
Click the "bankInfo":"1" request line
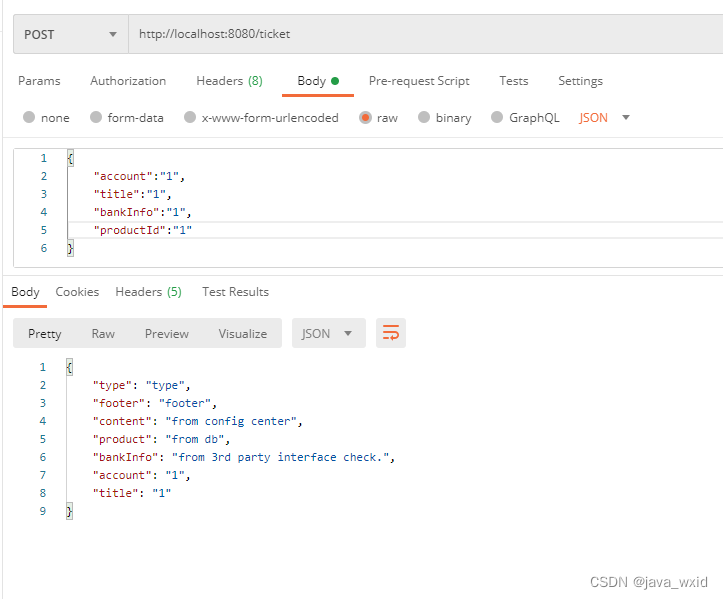[142, 212]
